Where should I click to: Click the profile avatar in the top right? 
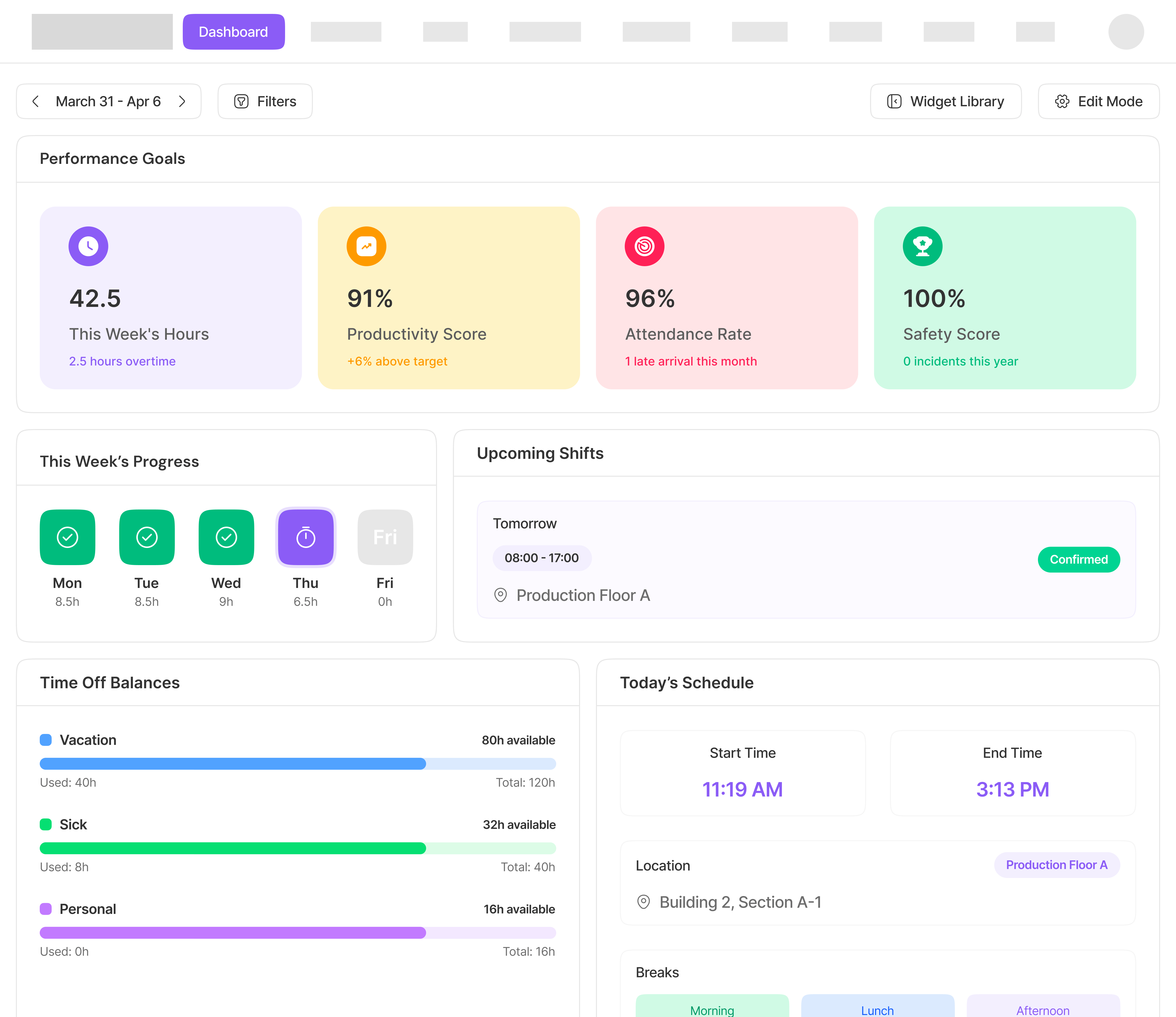[1127, 32]
